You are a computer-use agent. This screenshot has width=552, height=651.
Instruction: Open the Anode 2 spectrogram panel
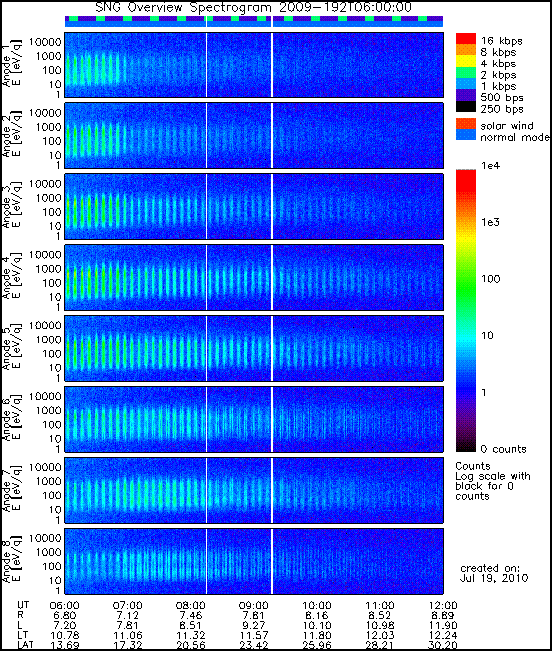254,135
